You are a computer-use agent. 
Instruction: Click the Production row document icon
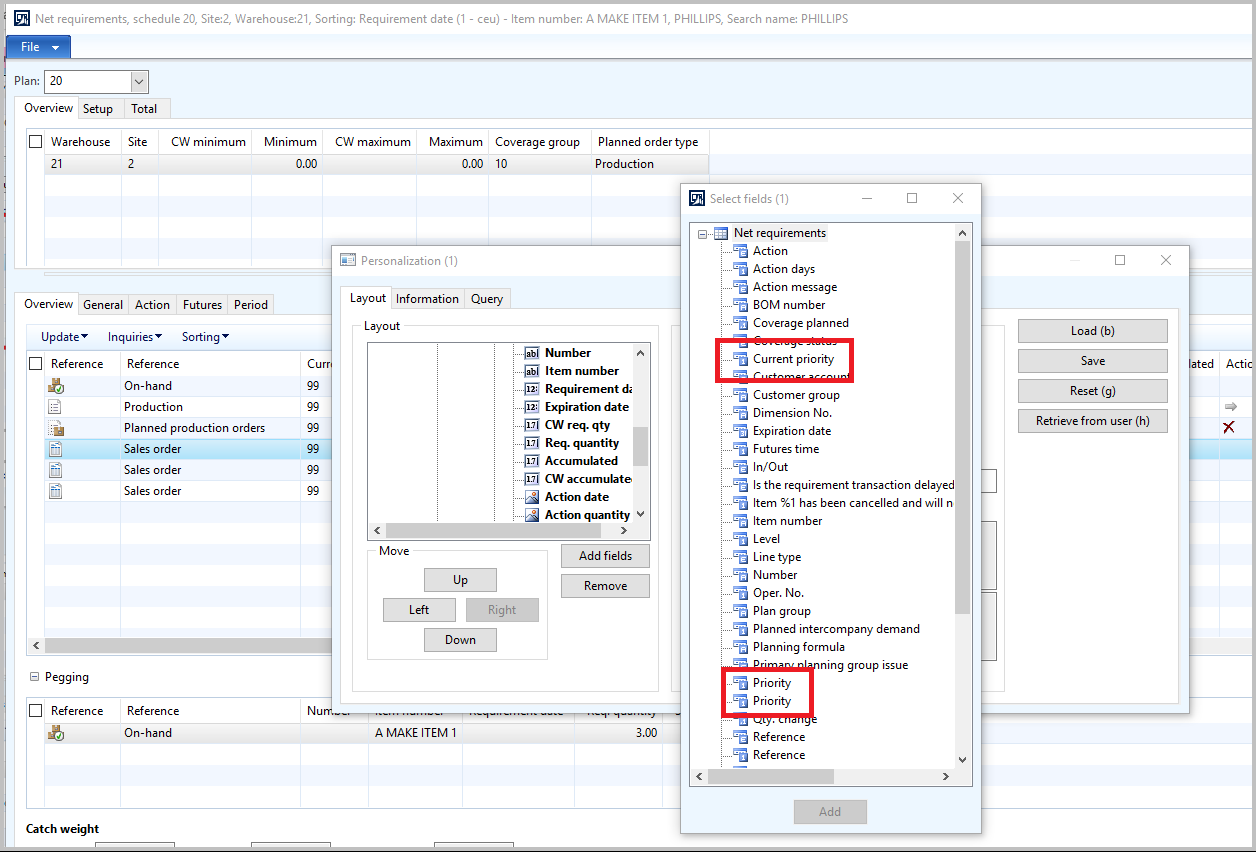point(56,407)
